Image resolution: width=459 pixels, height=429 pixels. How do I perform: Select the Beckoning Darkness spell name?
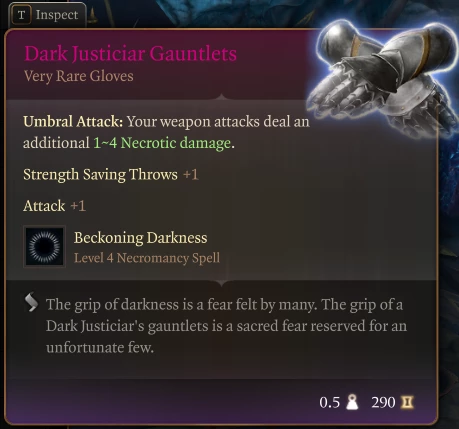click(141, 238)
